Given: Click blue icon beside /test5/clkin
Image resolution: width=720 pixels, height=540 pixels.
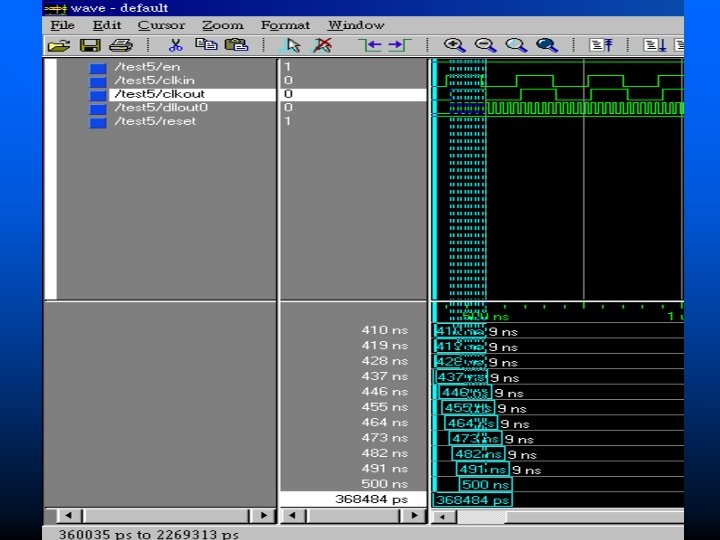Looking at the screenshot, I should point(97,82).
